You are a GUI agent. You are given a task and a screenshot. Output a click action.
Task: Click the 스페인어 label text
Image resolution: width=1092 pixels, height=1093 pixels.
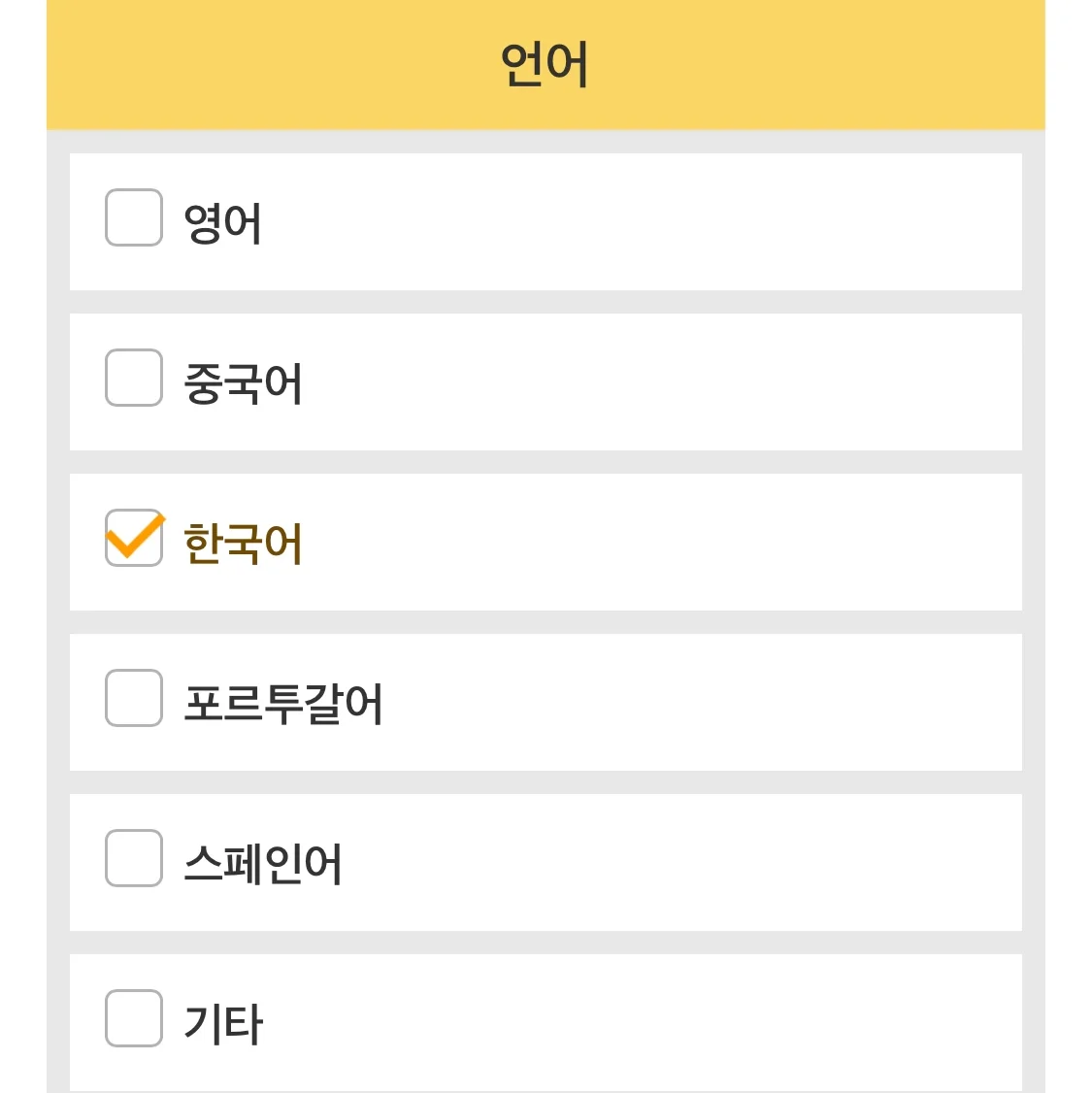coord(263,863)
